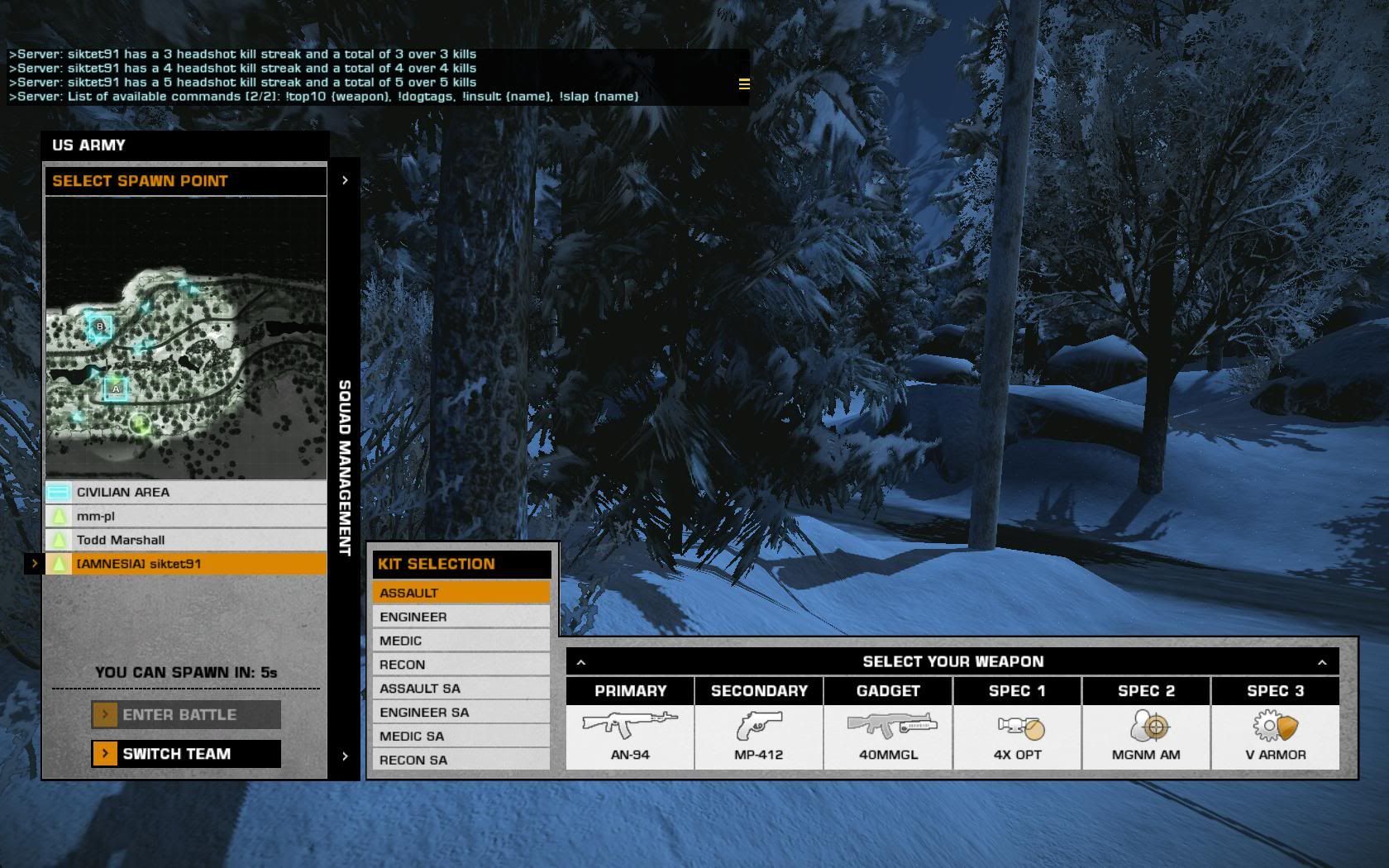The width and height of the screenshot is (1389, 868).
Task: Expand Squad Management with bottom arrow
Action: coord(345,756)
